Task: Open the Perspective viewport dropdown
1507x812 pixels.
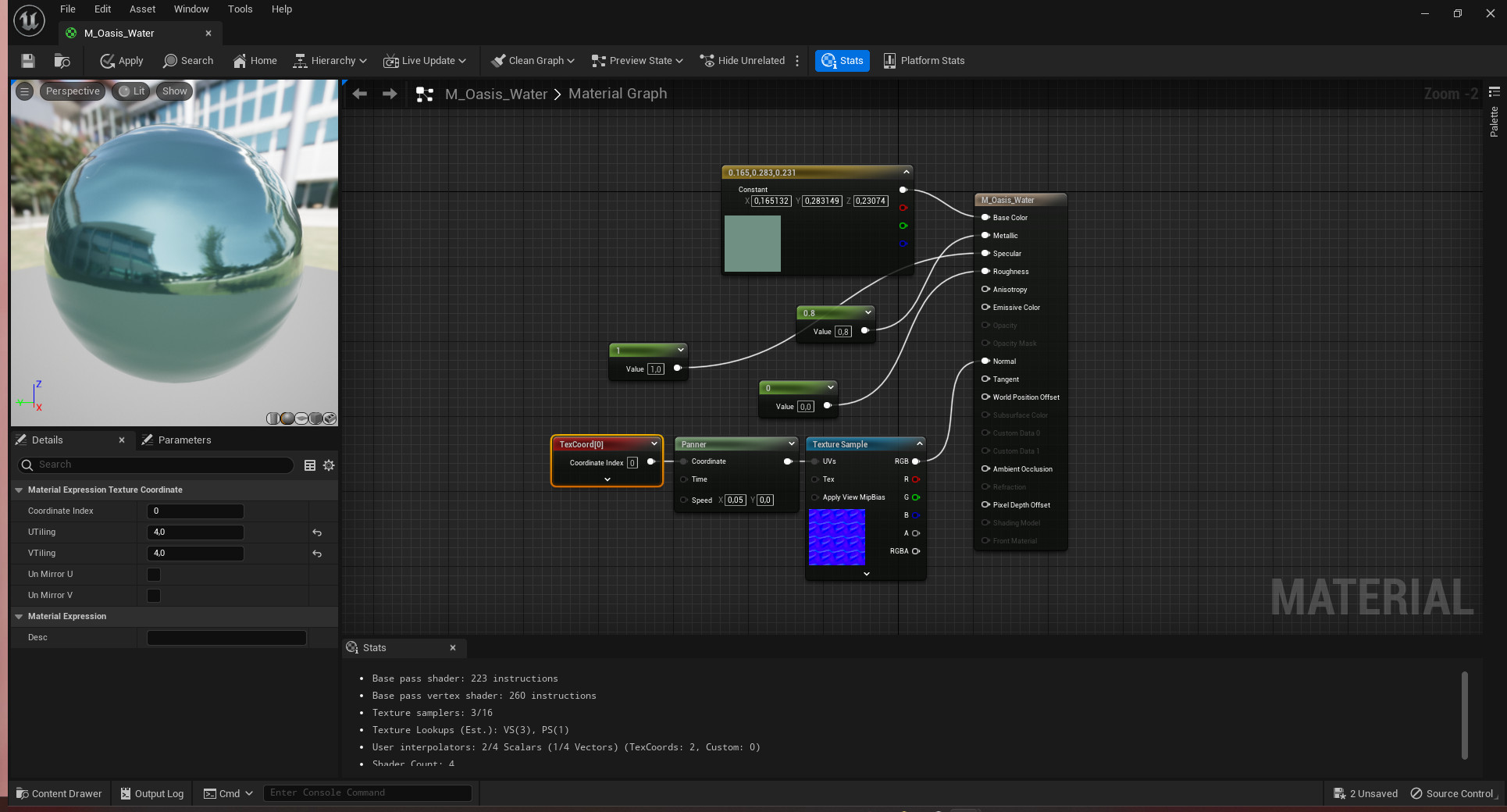Action: coord(73,91)
